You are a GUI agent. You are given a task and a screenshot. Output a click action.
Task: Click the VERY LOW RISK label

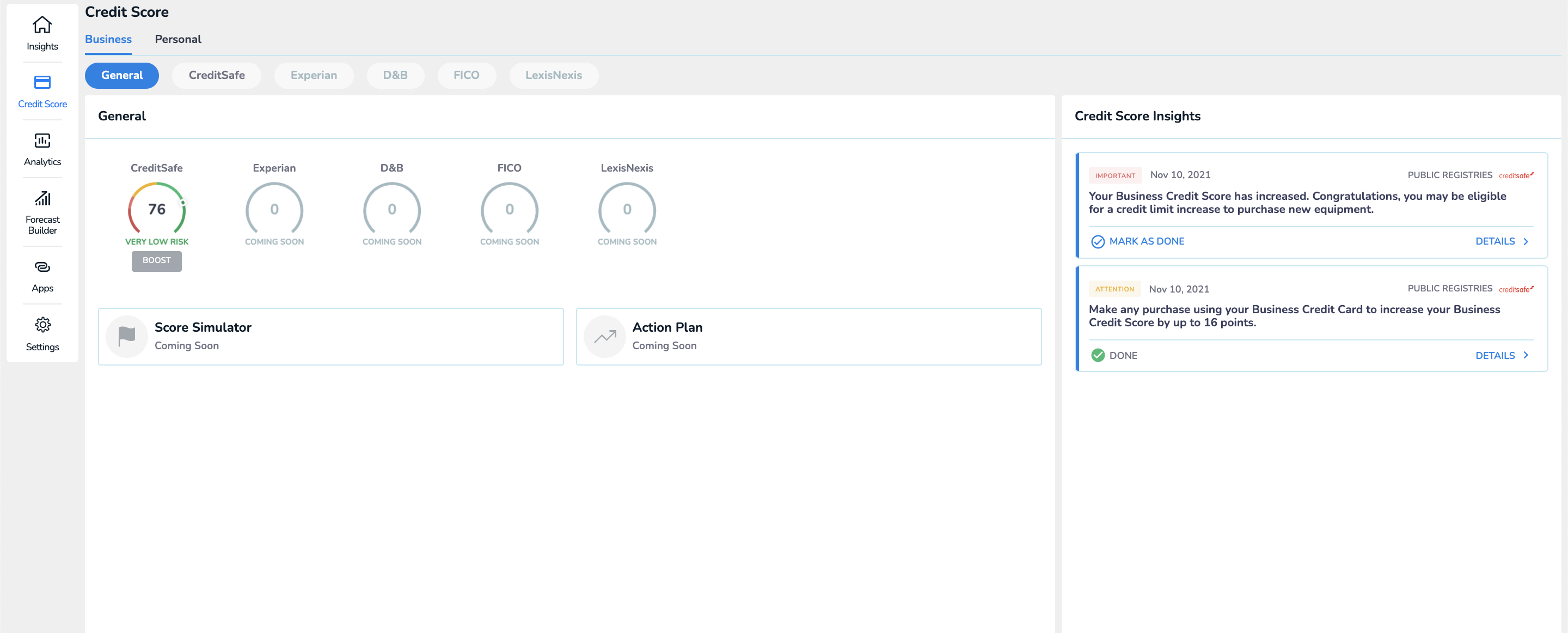tap(156, 242)
